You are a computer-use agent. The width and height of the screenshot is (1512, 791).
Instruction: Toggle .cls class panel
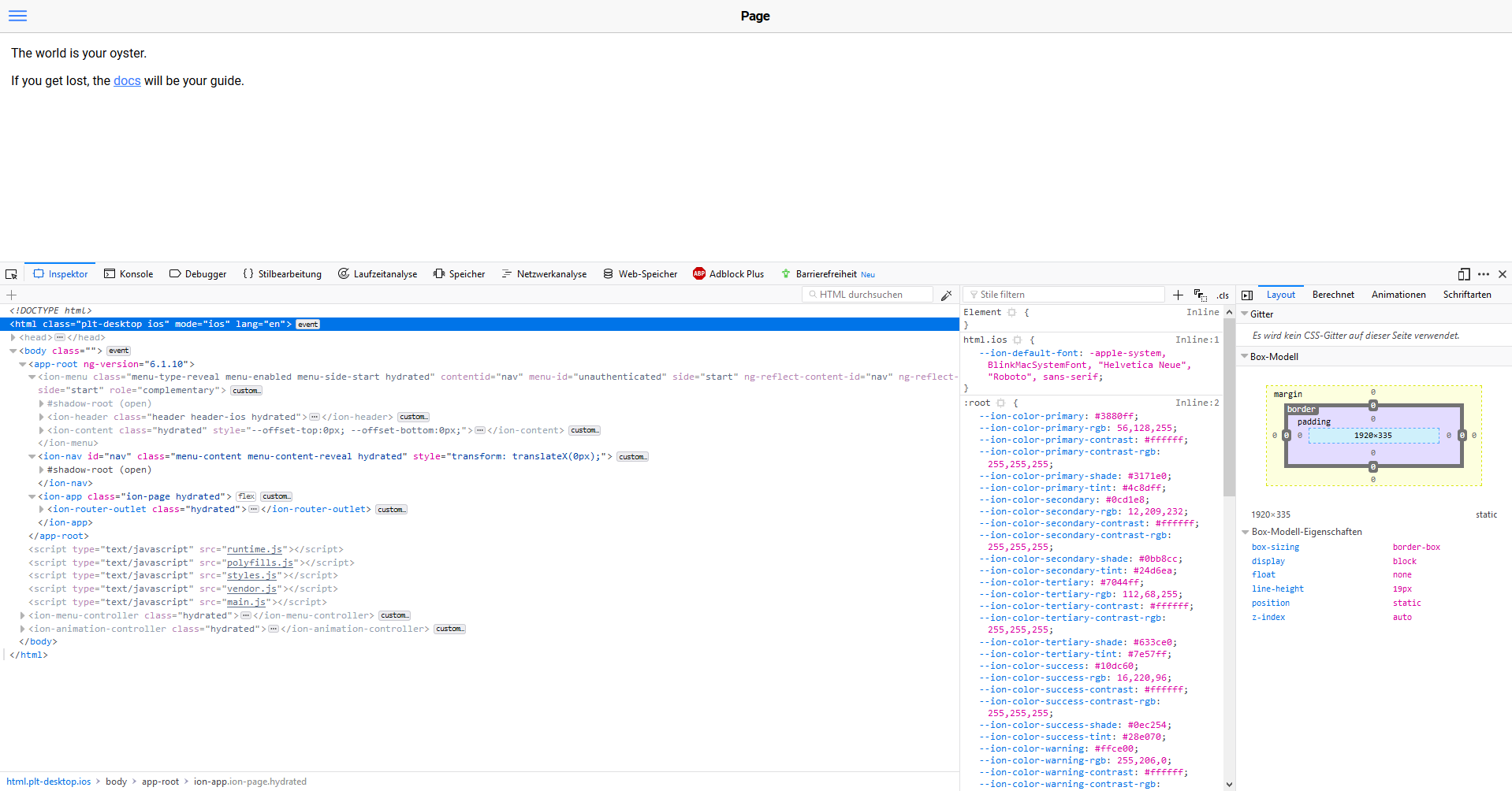coord(1223,295)
